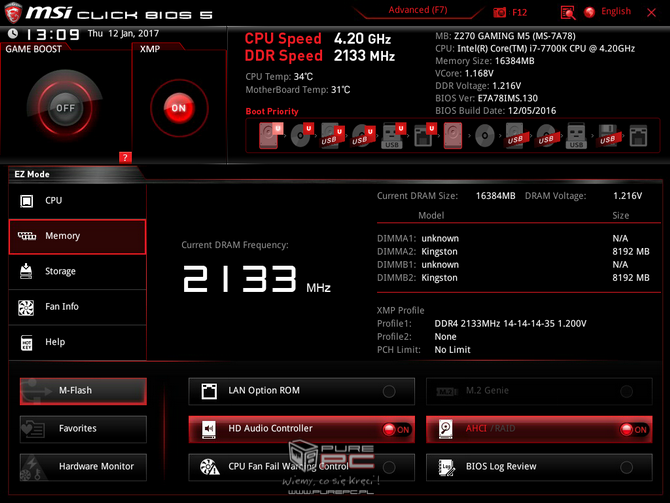The height and width of the screenshot is (503, 670).
Task: Select the legacy hard disk boot icon without U badge
Action: 453,135
